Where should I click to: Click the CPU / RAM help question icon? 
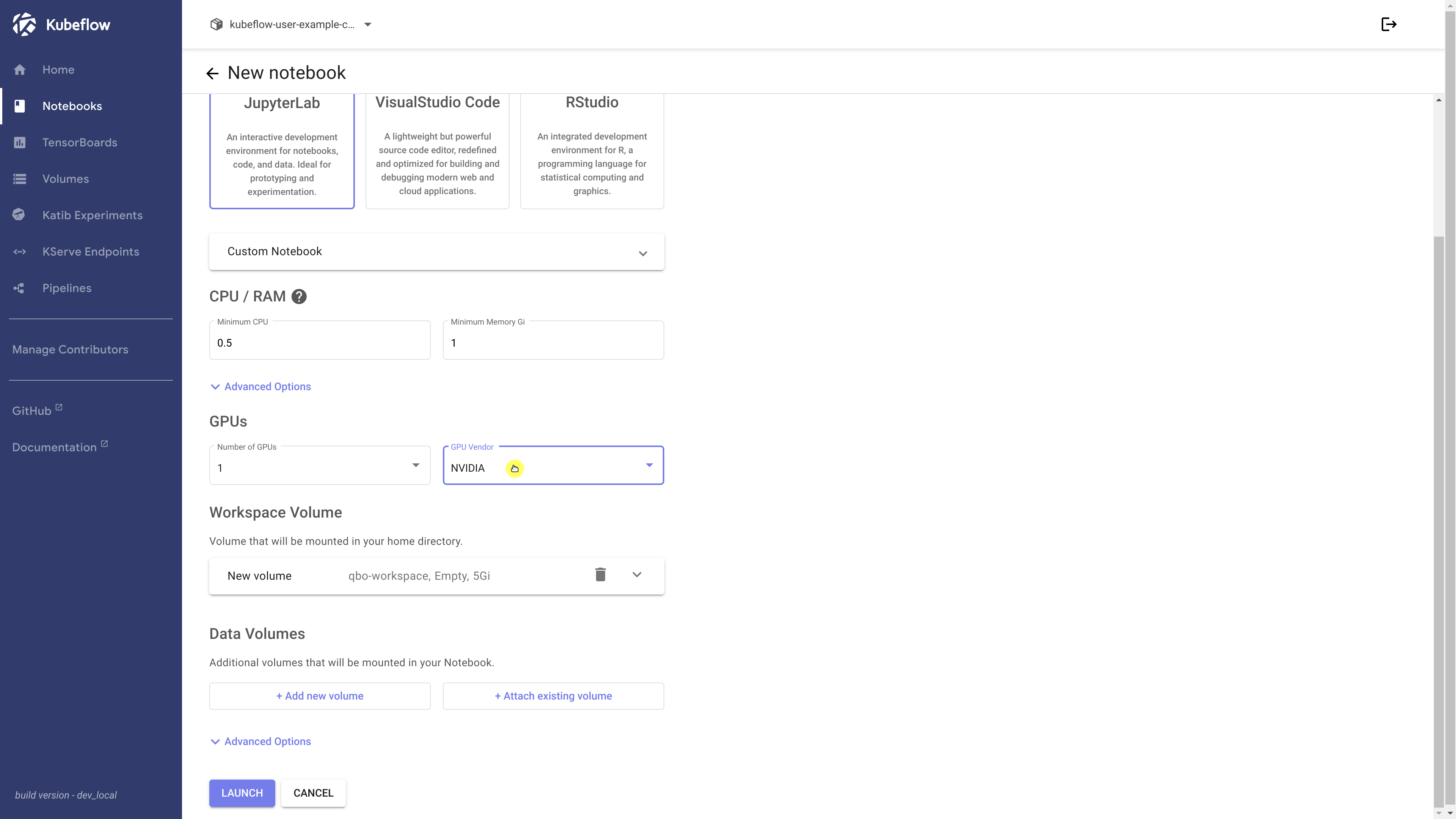tap(299, 297)
